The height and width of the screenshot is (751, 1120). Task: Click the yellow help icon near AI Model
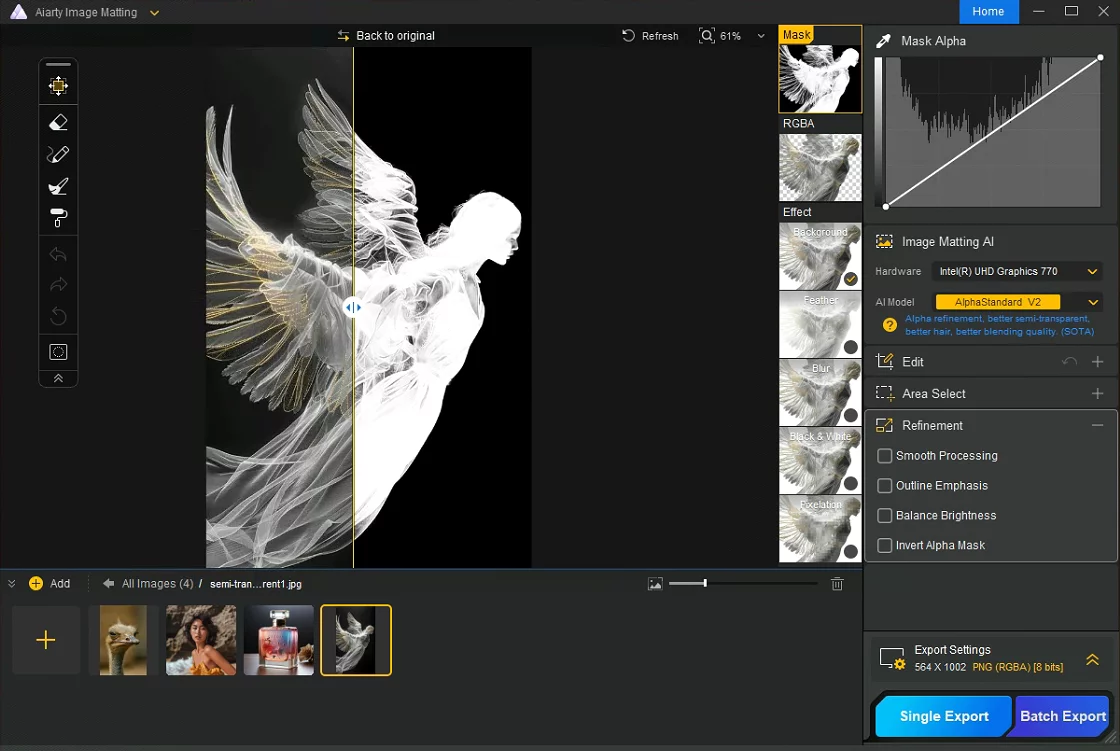coord(889,325)
